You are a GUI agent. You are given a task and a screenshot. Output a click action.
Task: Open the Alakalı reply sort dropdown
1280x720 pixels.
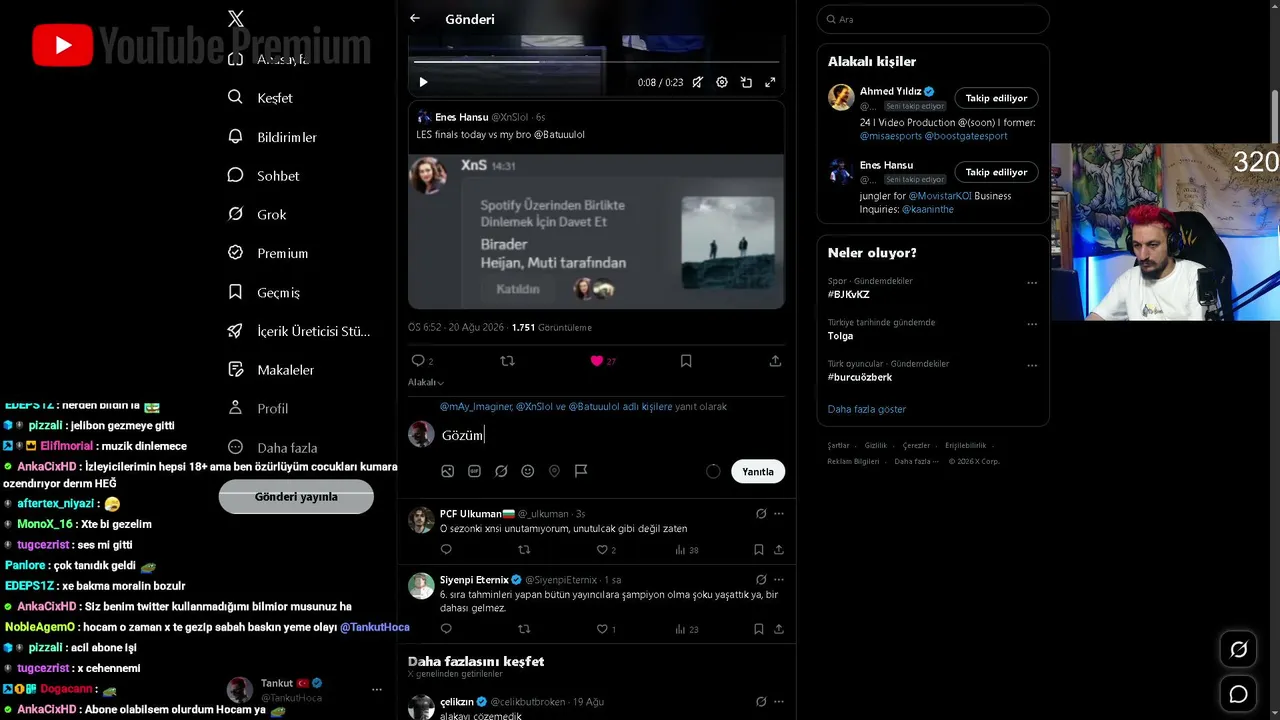click(426, 382)
